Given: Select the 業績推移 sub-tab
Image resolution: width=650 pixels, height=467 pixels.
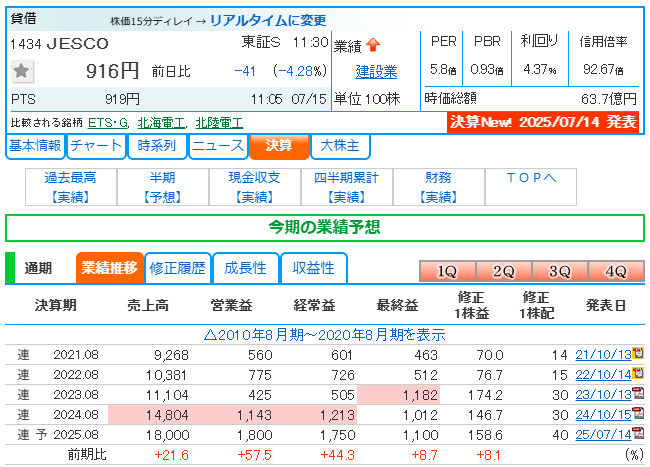Looking at the screenshot, I should pyautogui.click(x=109, y=268).
